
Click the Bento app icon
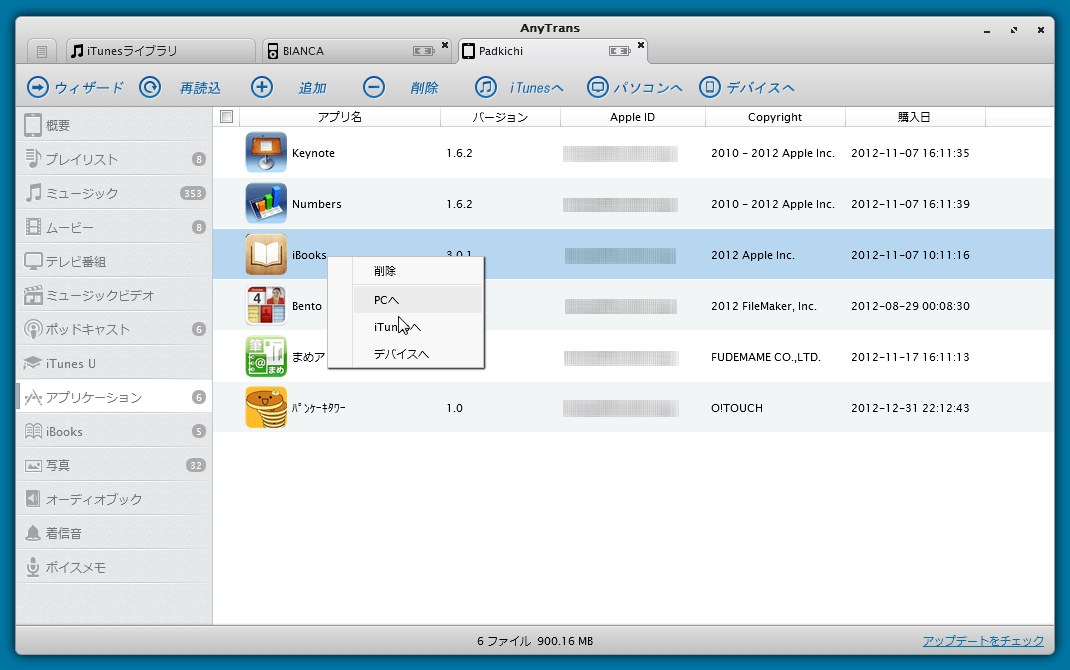pos(266,305)
